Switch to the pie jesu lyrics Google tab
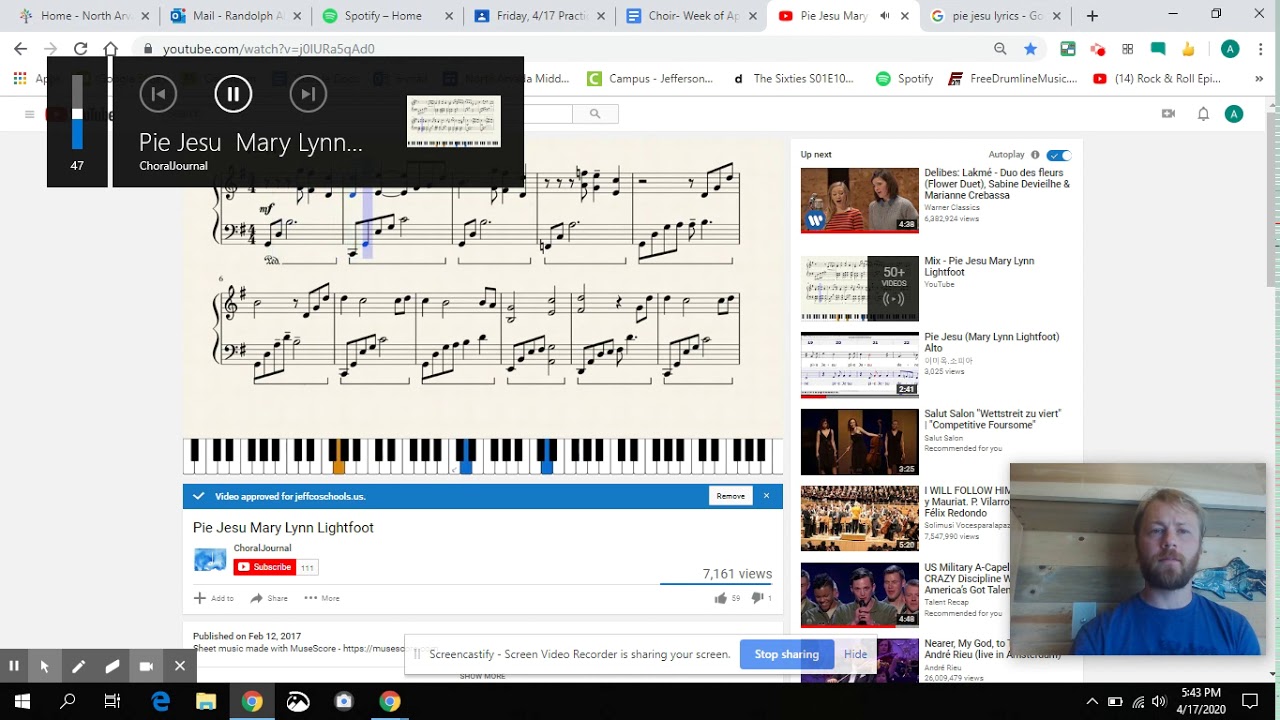Screen dimensions: 1280x720 997,16
